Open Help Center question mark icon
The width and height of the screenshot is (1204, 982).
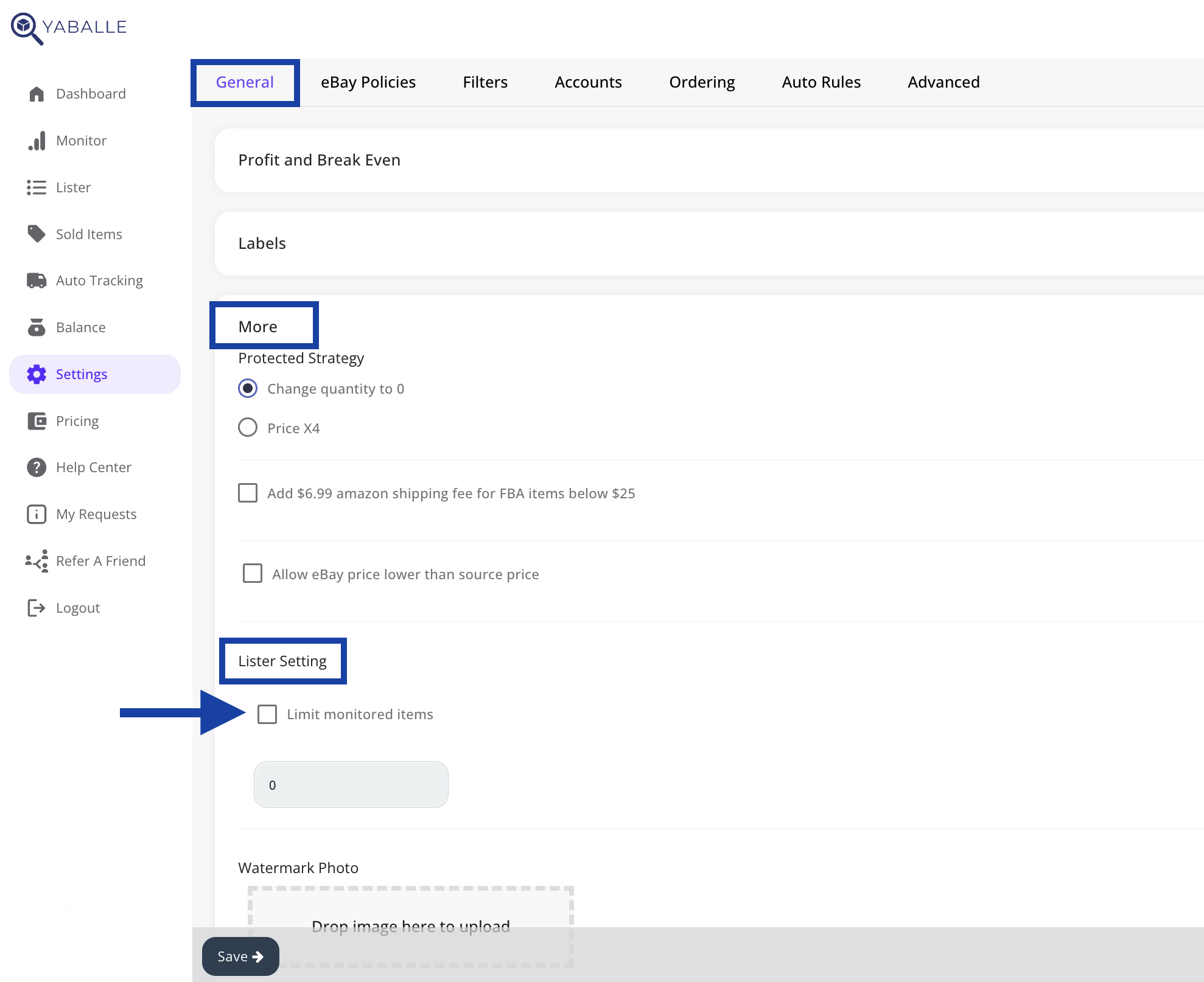click(37, 467)
